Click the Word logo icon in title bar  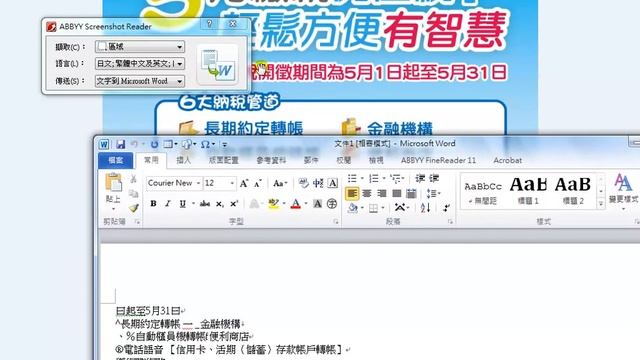point(104,144)
